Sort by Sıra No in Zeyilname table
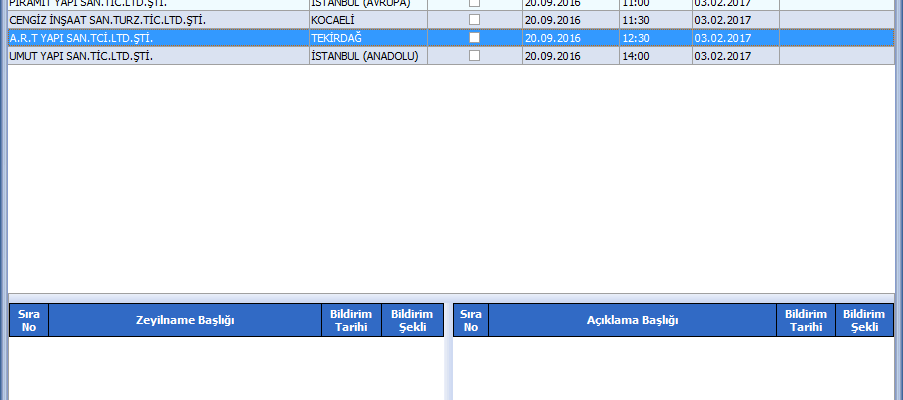Viewport: 903px width, 400px height. click(28, 320)
